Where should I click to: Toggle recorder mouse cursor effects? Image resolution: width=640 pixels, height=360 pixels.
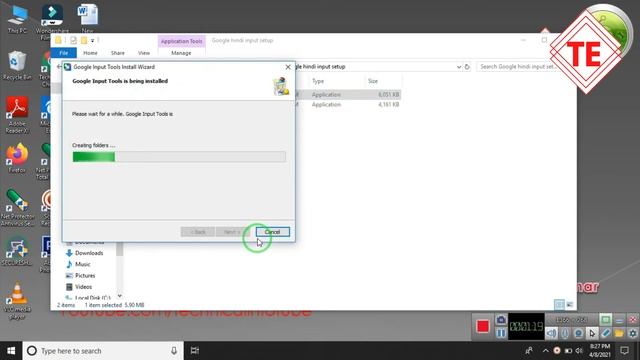pos(592,333)
